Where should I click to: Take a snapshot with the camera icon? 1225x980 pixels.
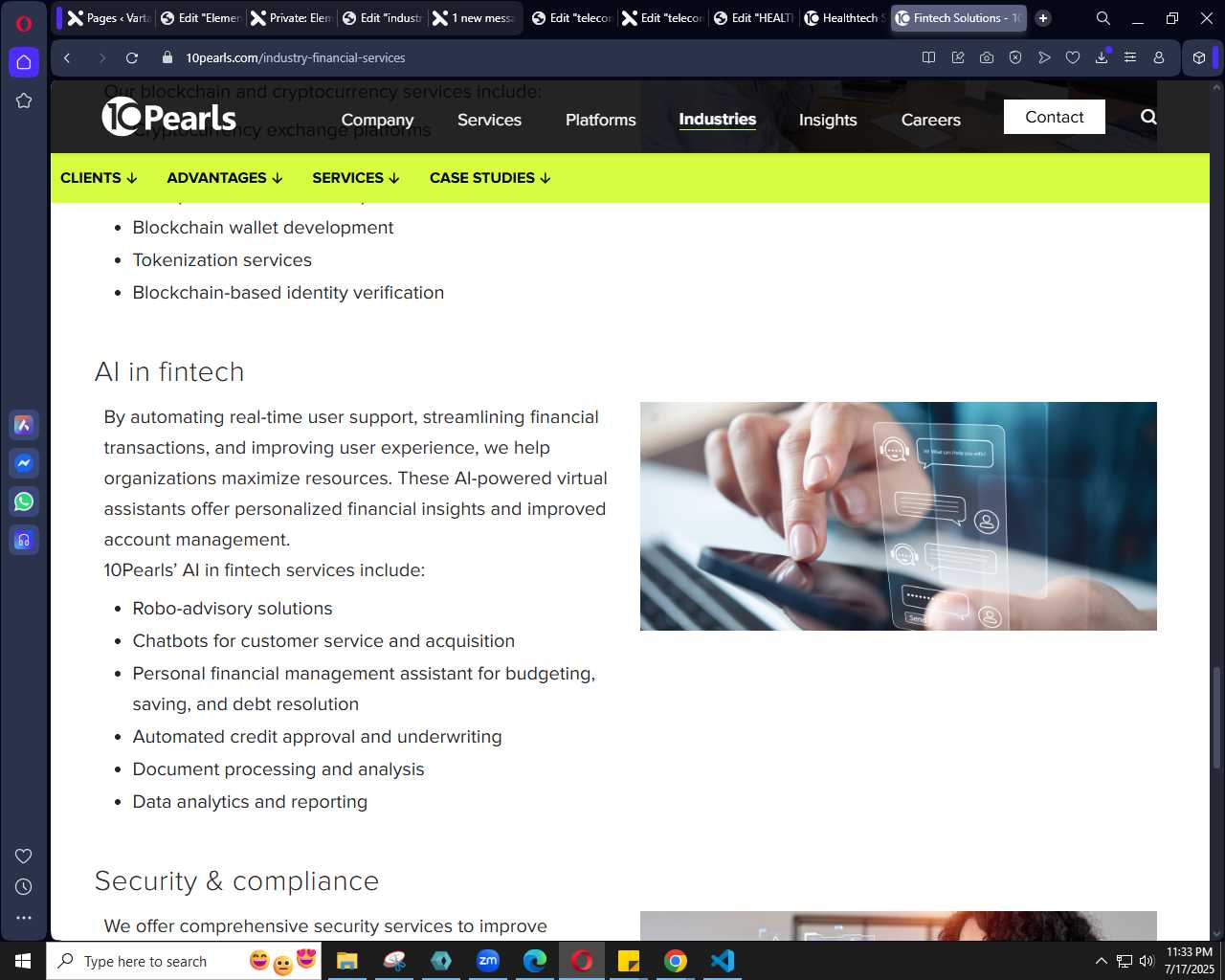(987, 57)
